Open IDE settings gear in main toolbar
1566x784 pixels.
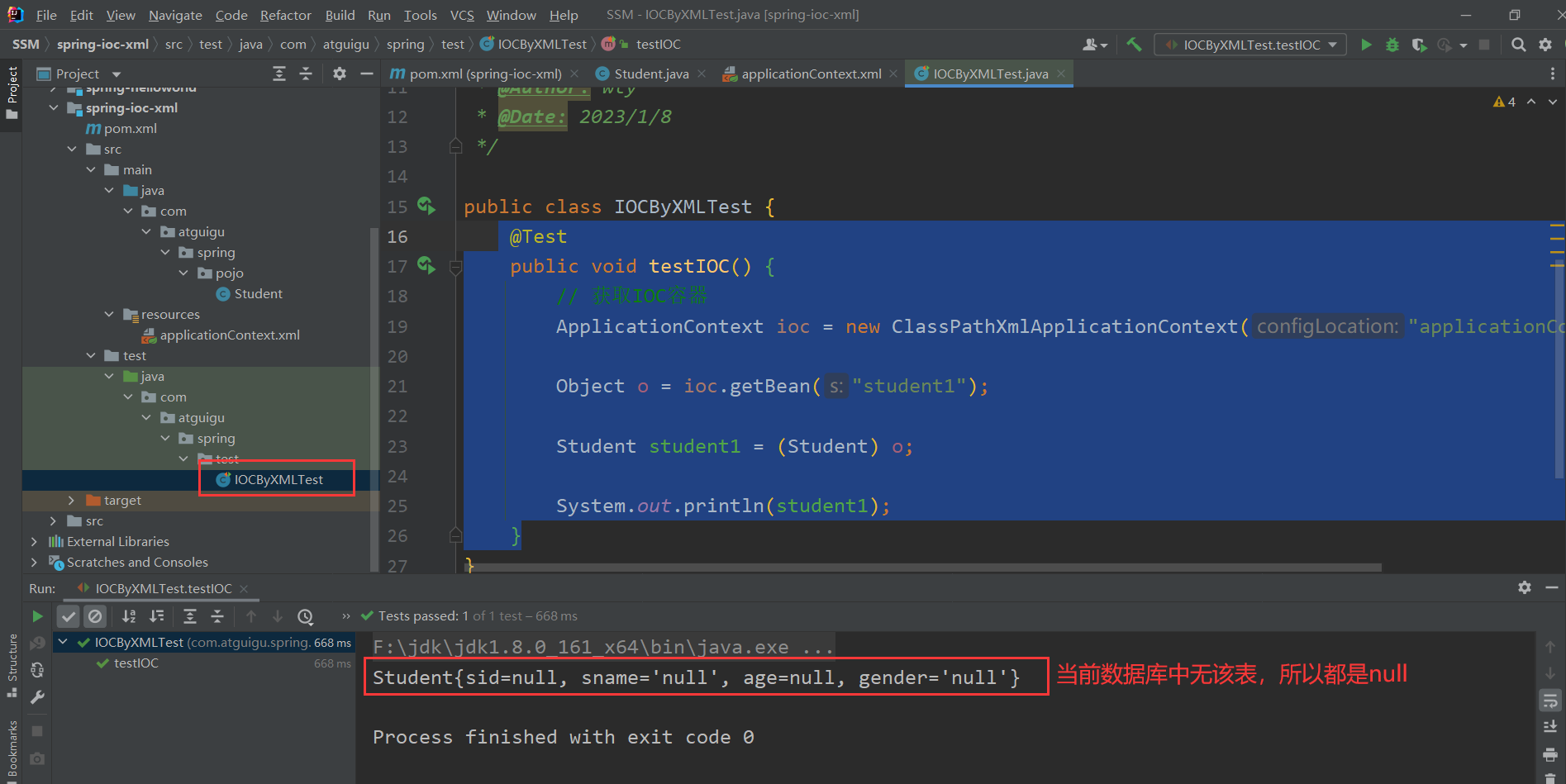[x=1545, y=45]
